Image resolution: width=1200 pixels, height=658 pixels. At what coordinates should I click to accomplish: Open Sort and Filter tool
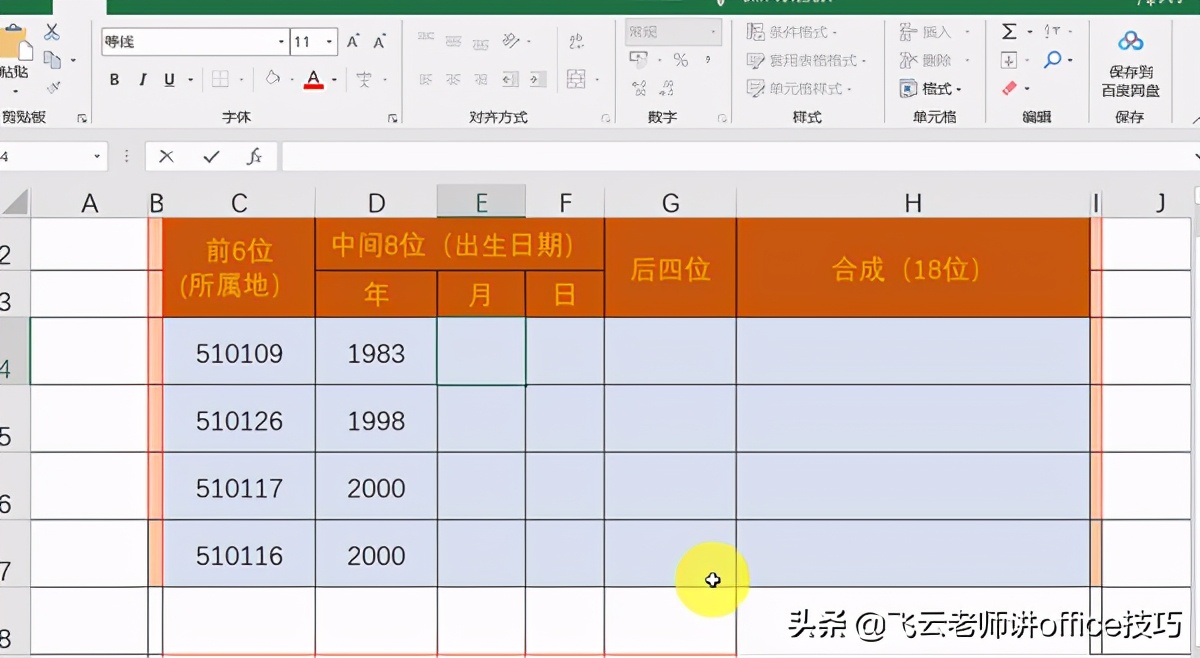[x=1052, y=32]
